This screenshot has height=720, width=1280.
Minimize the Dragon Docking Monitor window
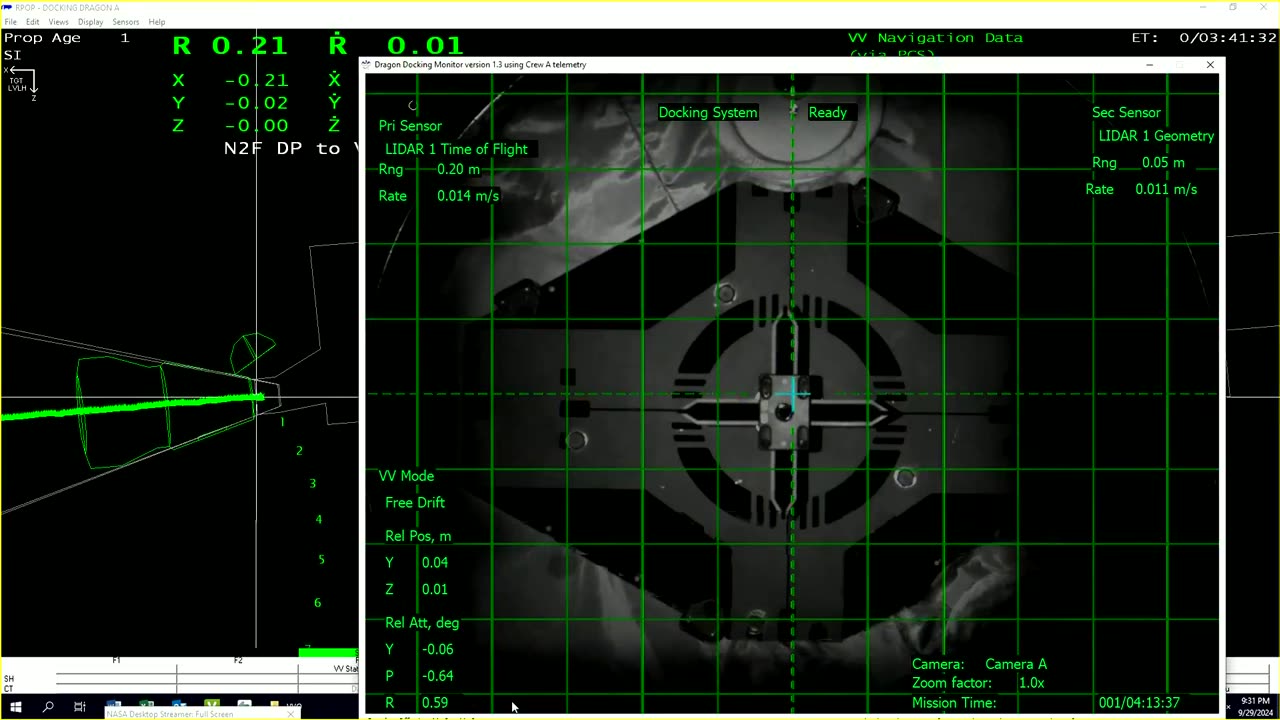(1149, 65)
